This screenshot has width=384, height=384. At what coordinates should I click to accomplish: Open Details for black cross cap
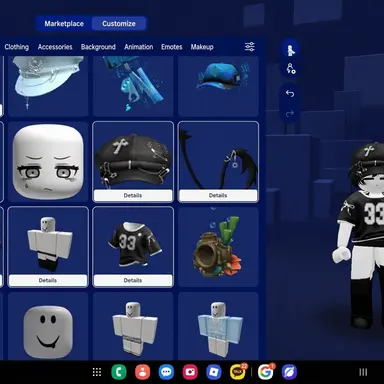133,196
